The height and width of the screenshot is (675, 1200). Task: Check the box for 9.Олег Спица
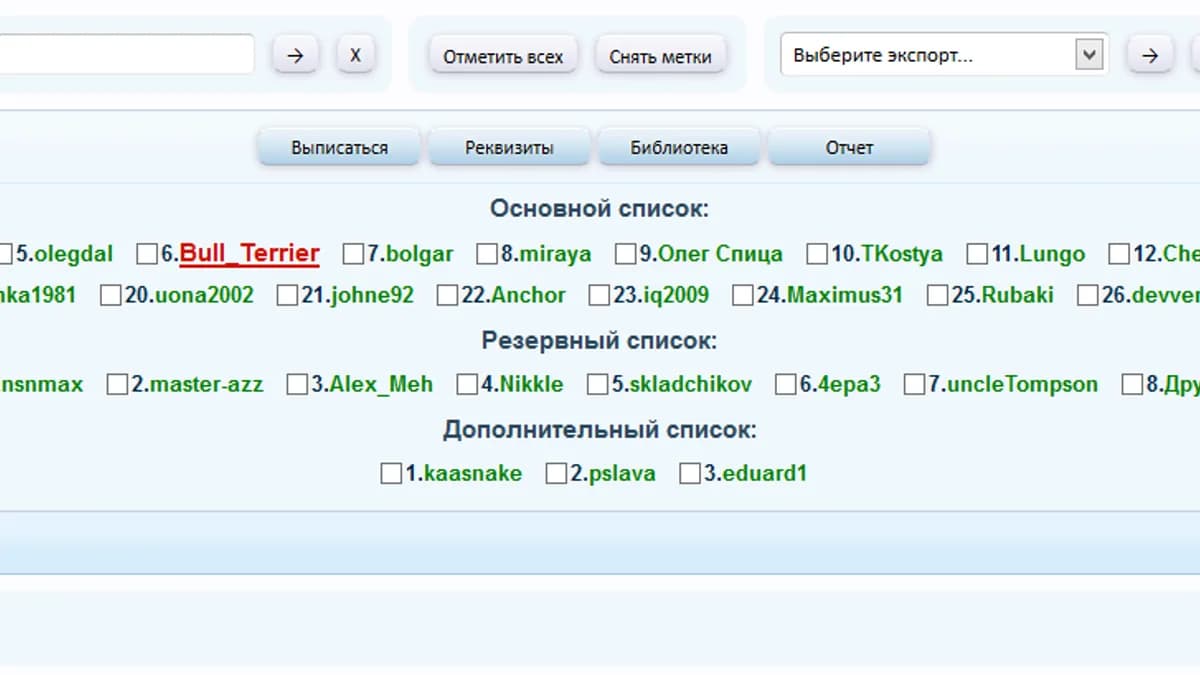(626, 254)
